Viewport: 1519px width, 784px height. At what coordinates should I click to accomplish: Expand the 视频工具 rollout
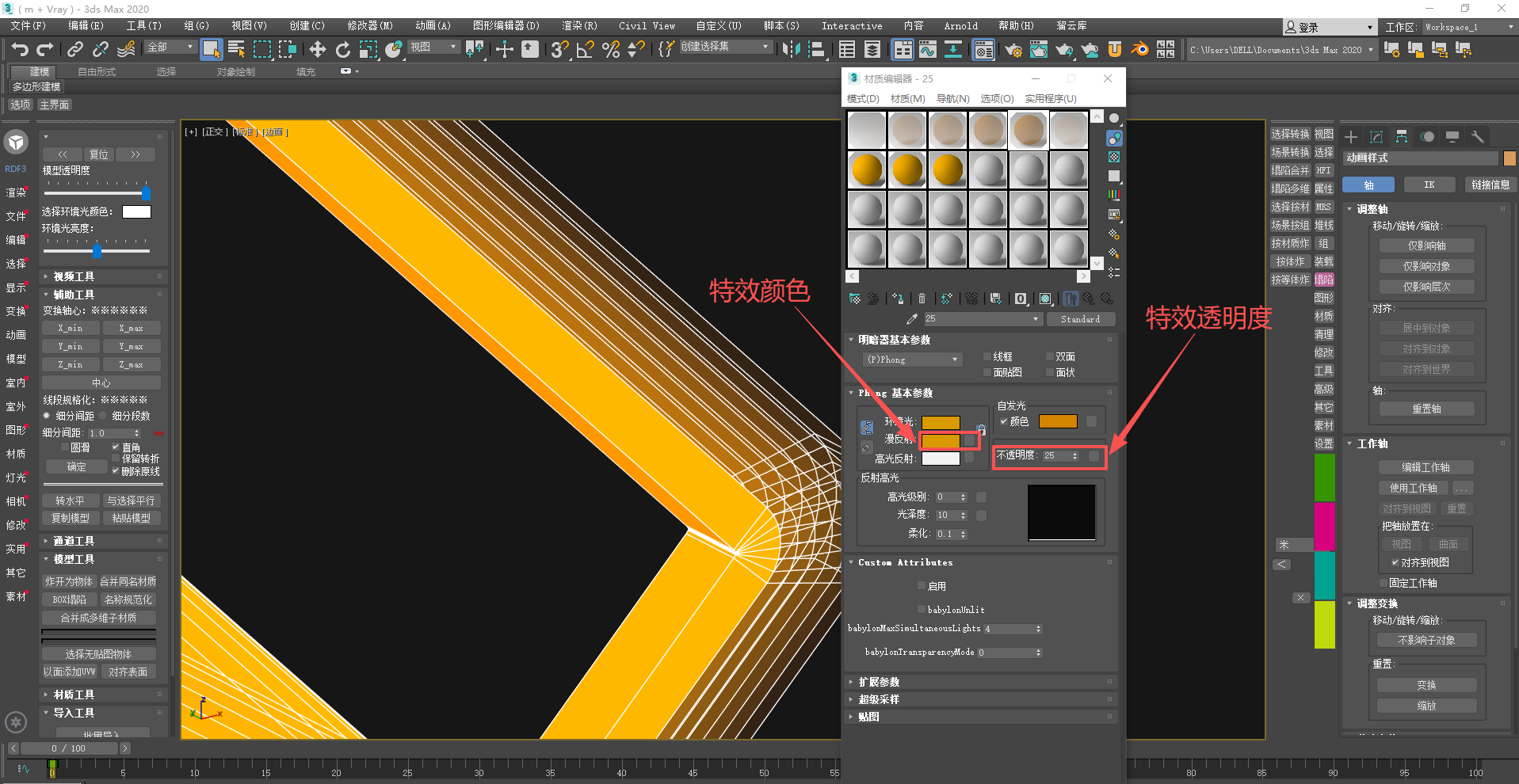(74, 276)
